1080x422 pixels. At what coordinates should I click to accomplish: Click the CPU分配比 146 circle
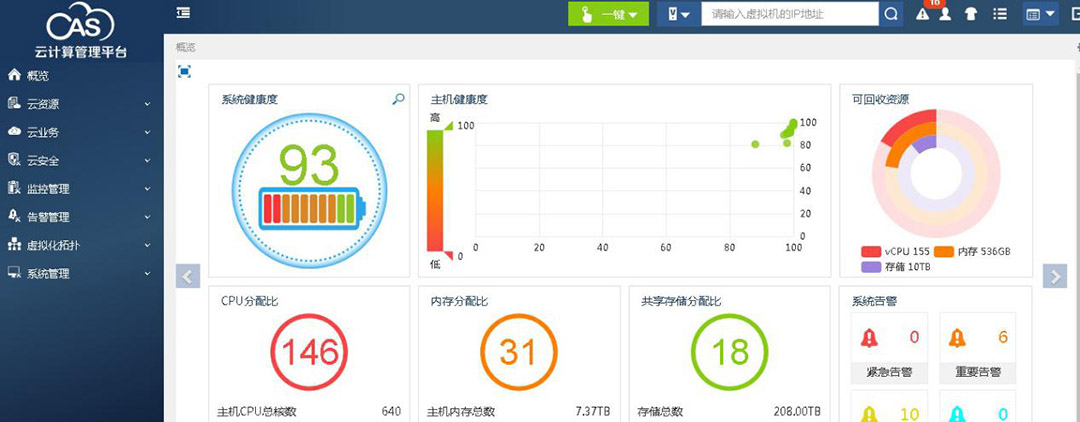point(309,352)
